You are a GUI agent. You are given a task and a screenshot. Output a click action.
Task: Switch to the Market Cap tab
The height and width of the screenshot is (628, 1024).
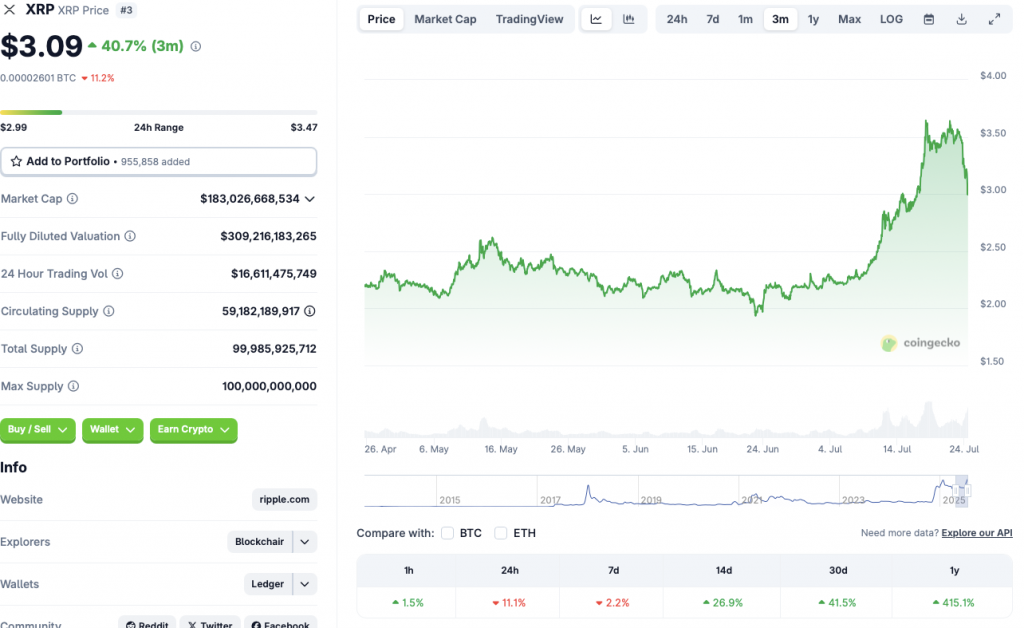click(x=444, y=18)
